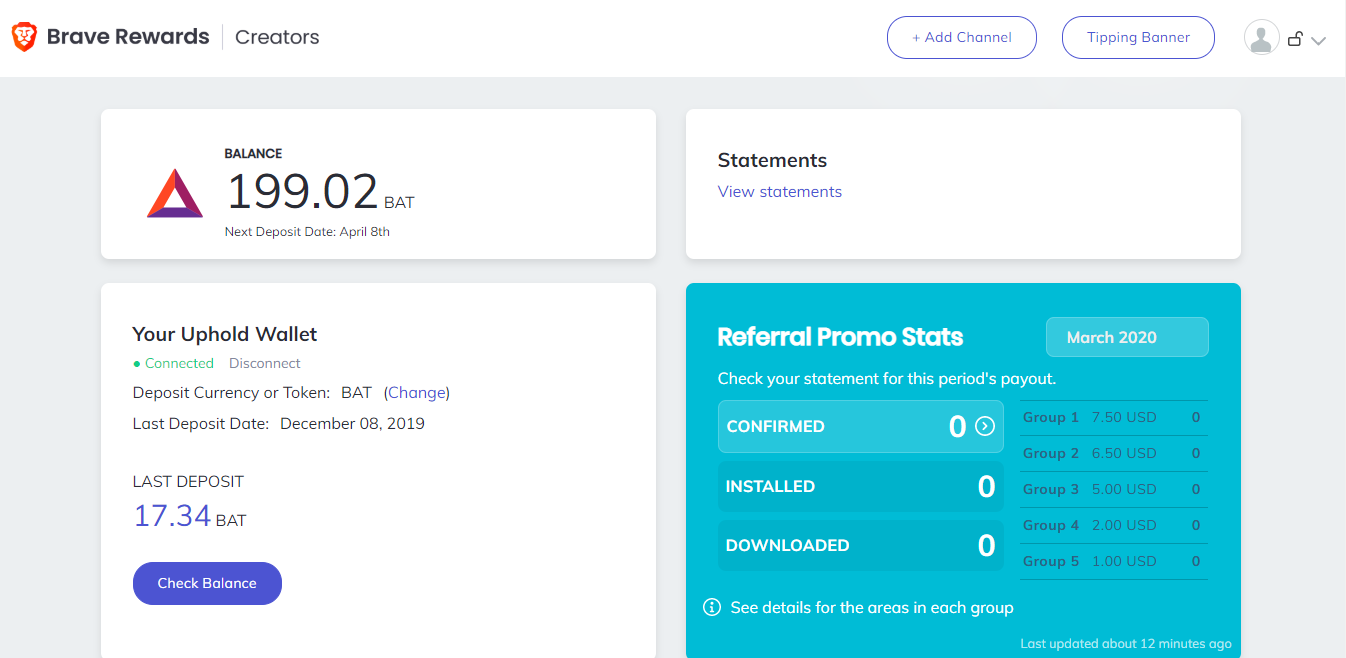Open the View statements link
The height and width of the screenshot is (658, 1346).
click(780, 192)
